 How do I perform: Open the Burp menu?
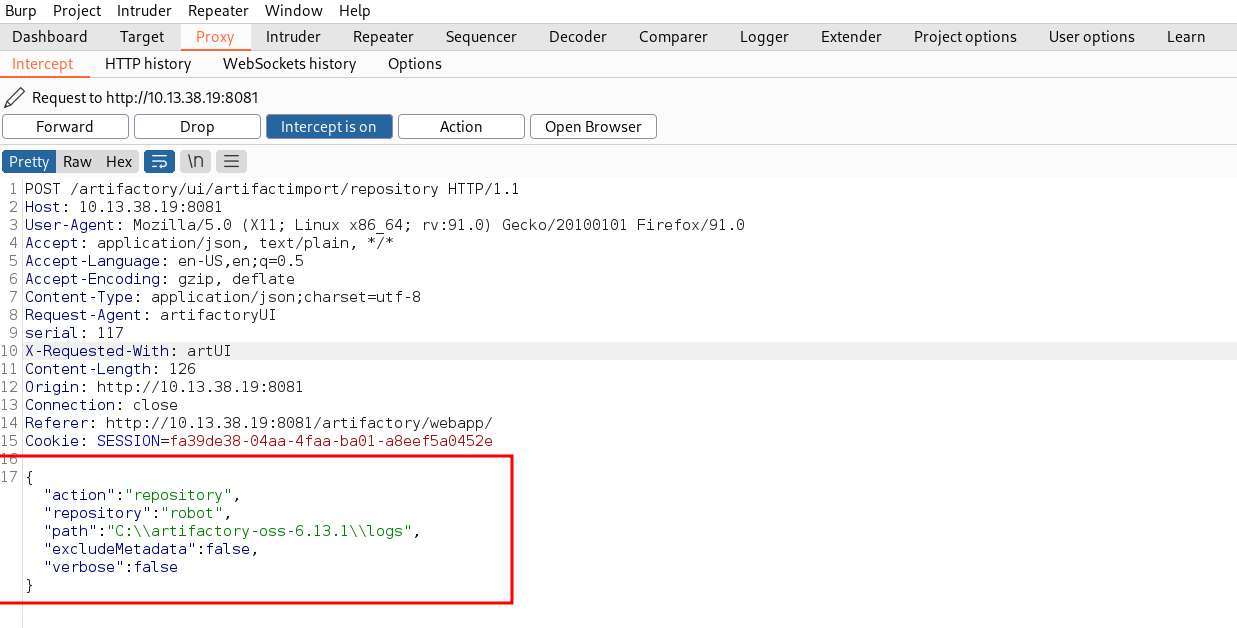[x=21, y=11]
